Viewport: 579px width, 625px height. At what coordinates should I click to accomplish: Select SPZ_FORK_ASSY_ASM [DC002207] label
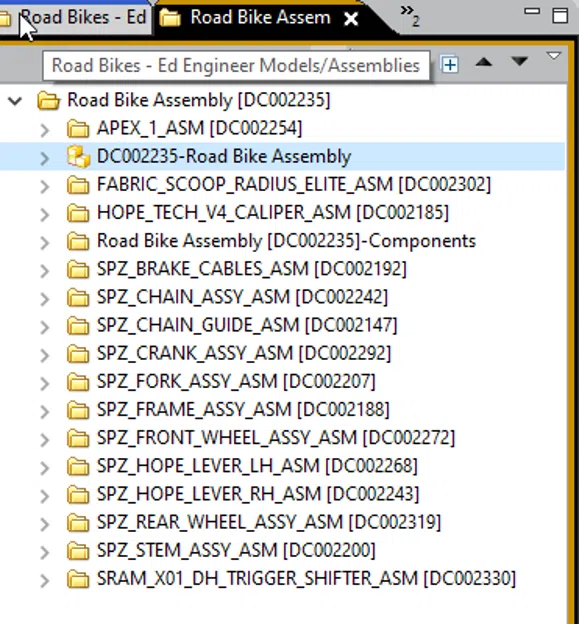pos(236,382)
